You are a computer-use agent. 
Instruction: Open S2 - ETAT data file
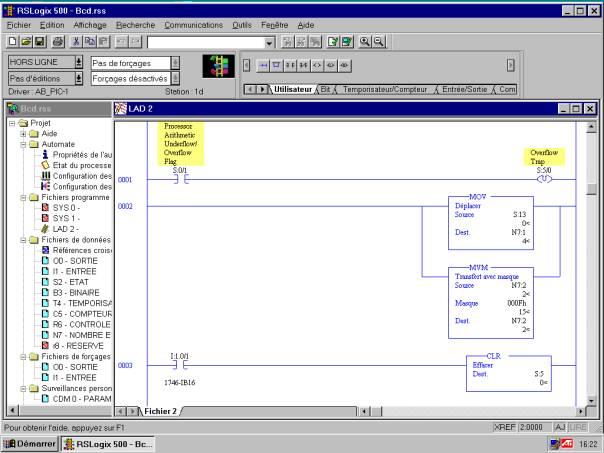click(65, 282)
